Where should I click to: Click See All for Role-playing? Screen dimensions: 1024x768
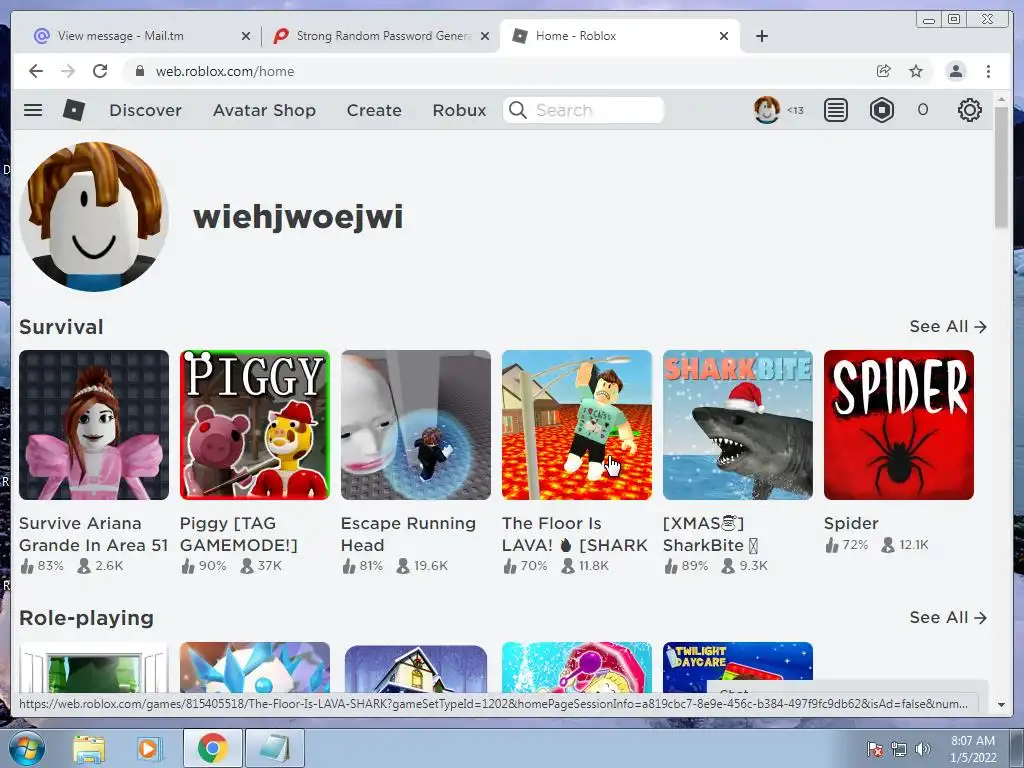[x=948, y=617]
